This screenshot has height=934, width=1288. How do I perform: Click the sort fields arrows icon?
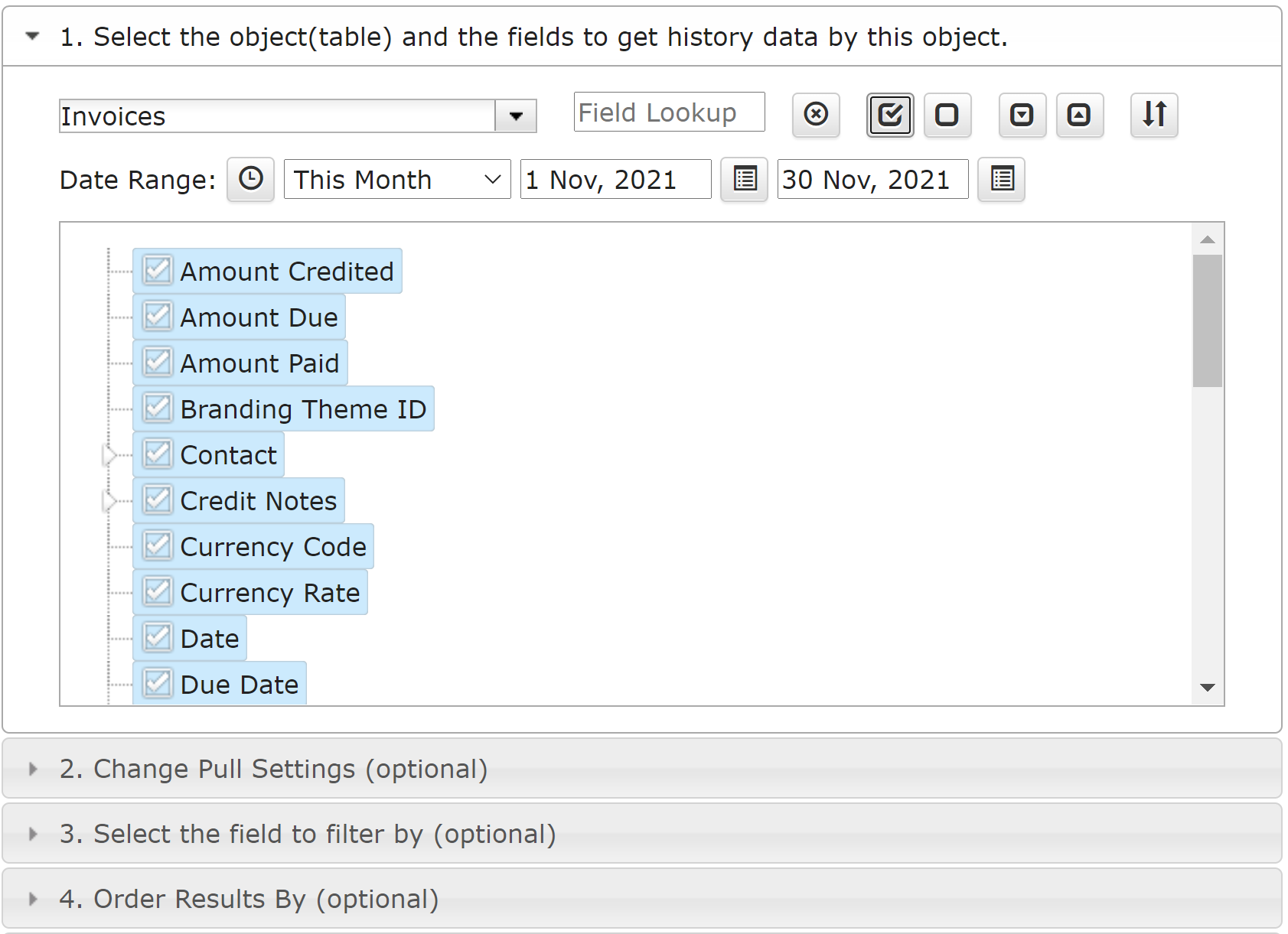point(1154,115)
